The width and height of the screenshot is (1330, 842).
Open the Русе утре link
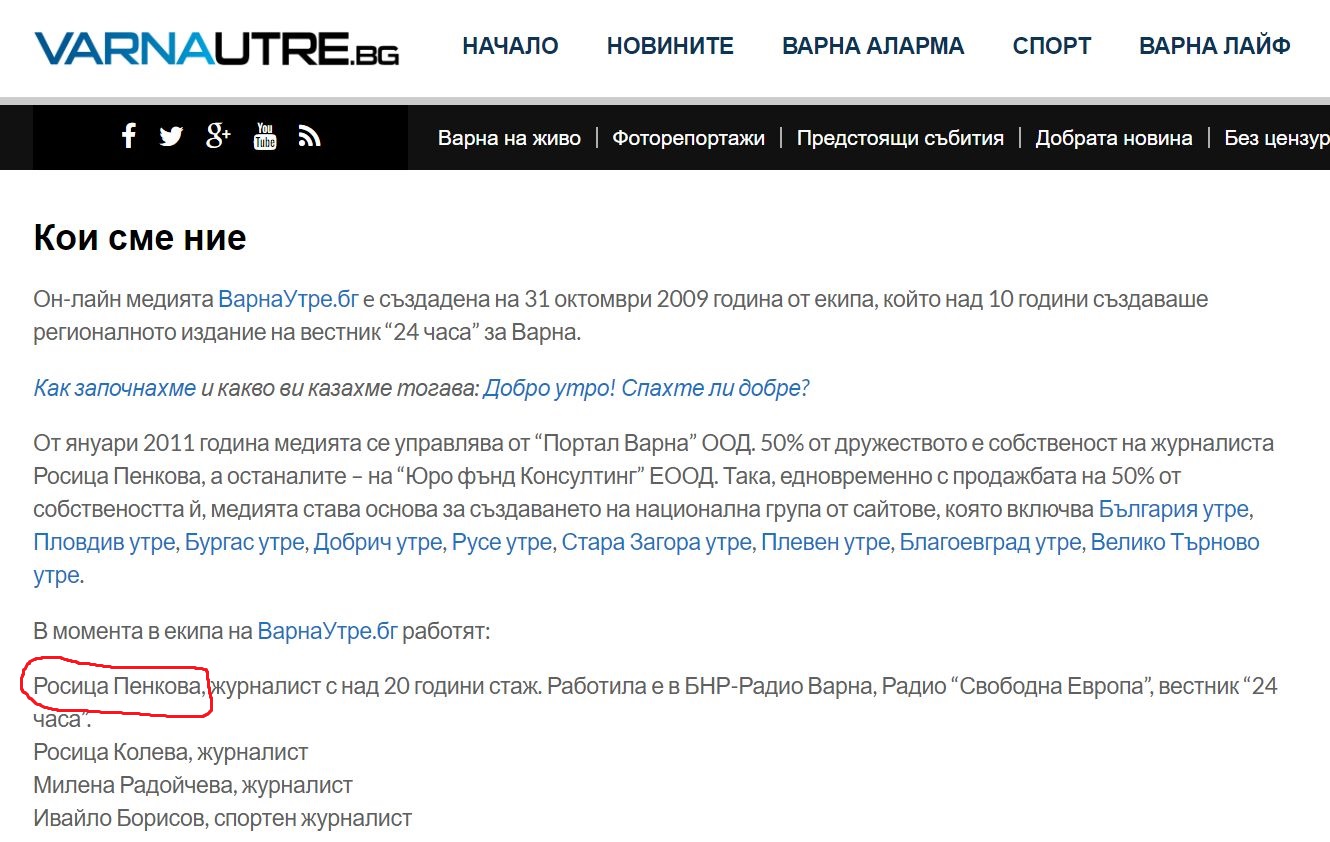[x=502, y=542]
